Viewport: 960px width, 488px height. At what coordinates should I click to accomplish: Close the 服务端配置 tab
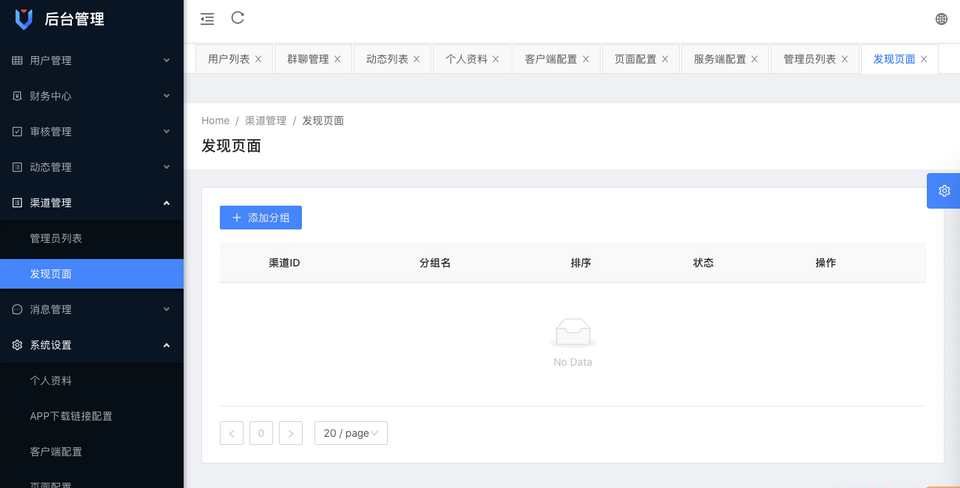(x=754, y=59)
